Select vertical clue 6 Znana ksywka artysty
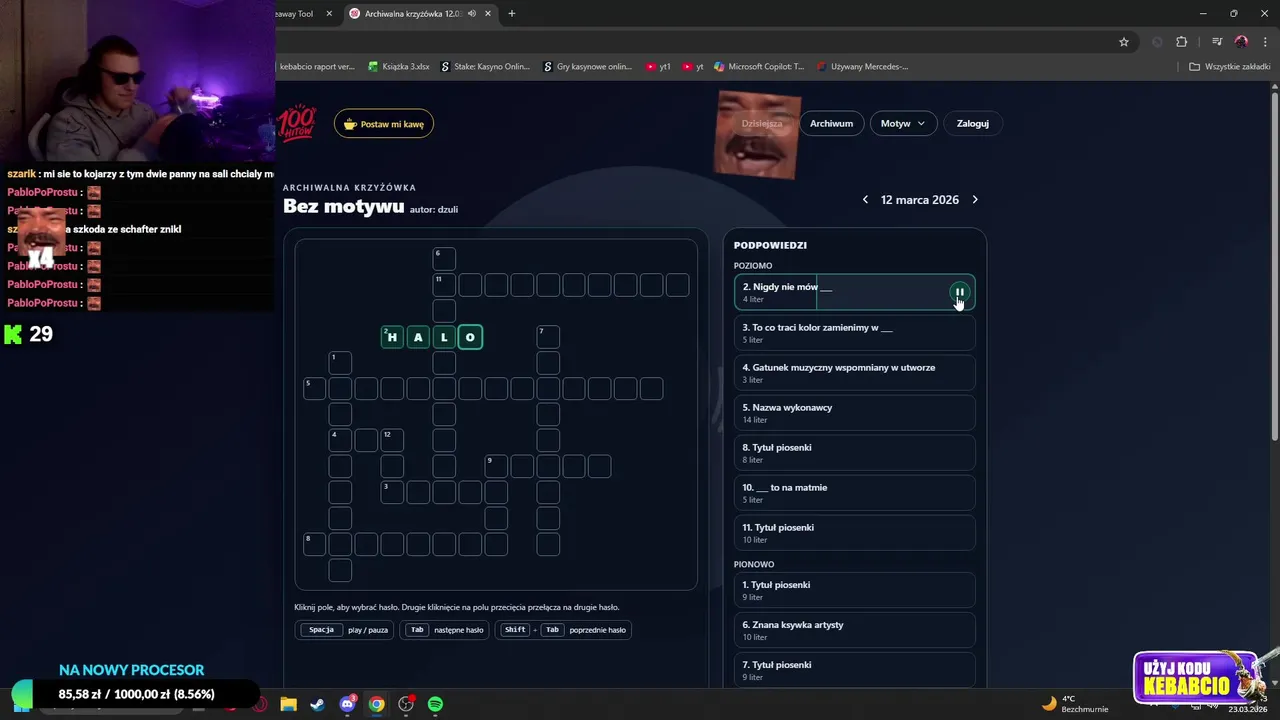This screenshot has width=1280, height=720. pyautogui.click(x=854, y=630)
